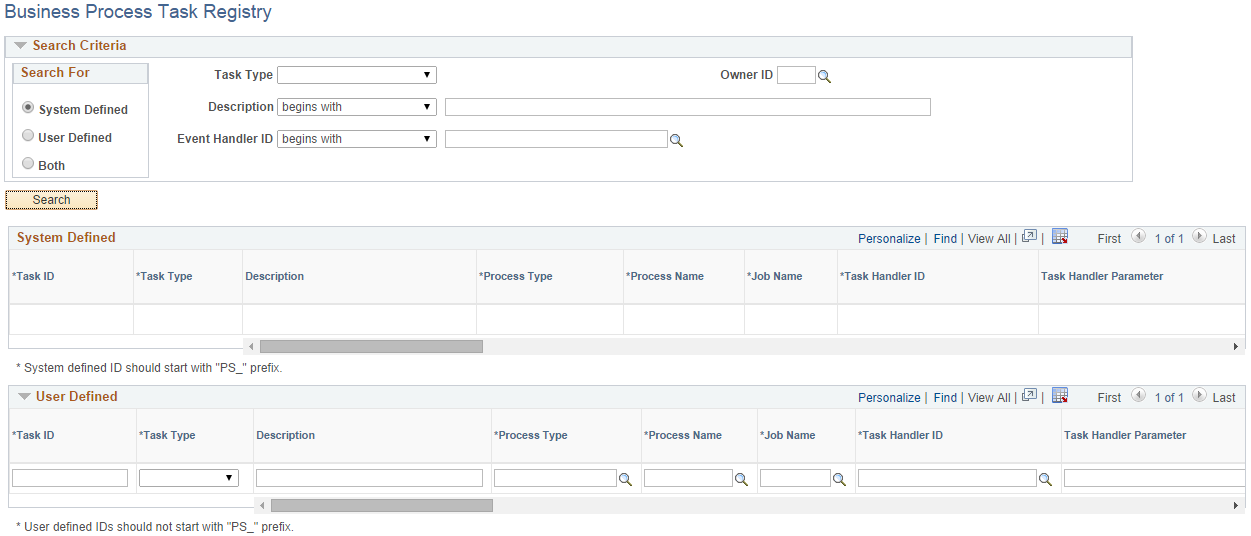1251x536 pixels.
Task: Click Personalize link in System Defined grid
Action: click(x=889, y=239)
